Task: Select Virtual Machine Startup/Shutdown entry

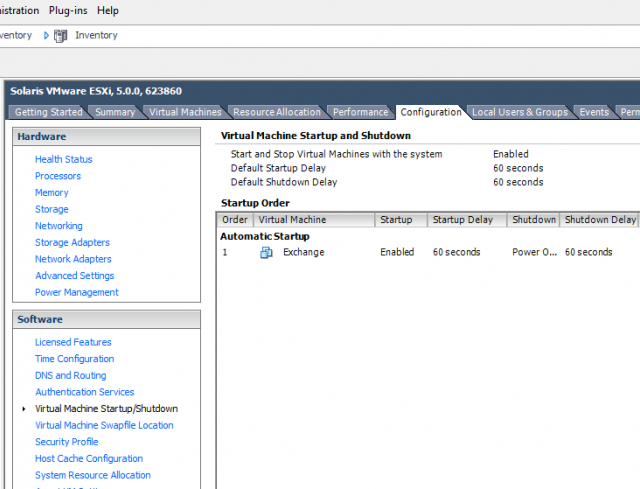Action: (107, 409)
